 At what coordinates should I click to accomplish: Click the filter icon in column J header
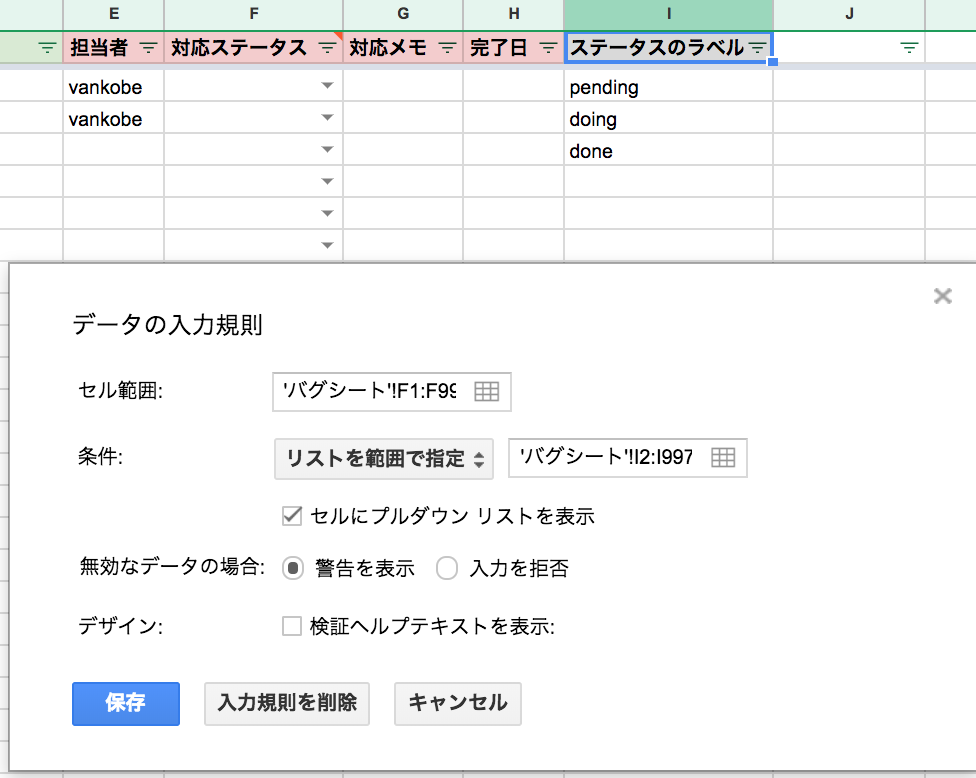click(x=908, y=47)
